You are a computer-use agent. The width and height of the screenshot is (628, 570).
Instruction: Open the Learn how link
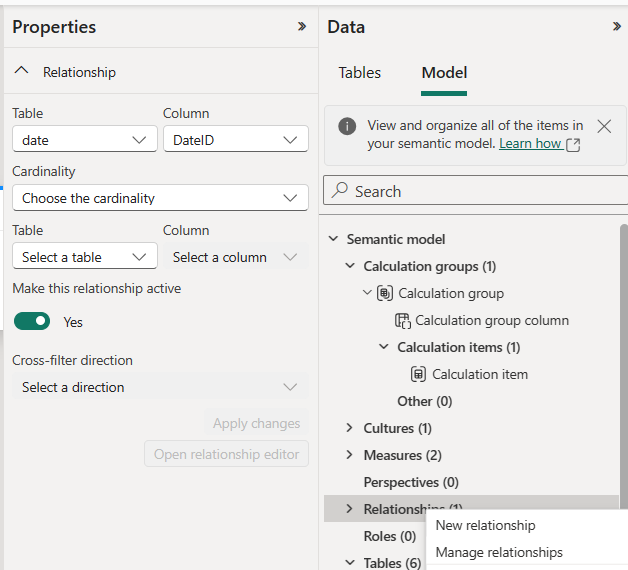tap(530, 143)
